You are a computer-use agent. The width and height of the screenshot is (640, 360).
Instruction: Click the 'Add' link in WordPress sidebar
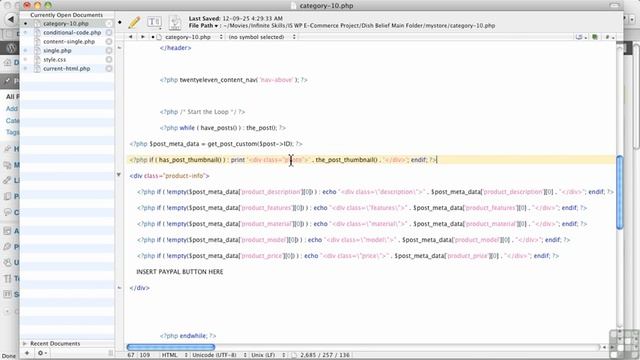pyautogui.click(x=12, y=109)
